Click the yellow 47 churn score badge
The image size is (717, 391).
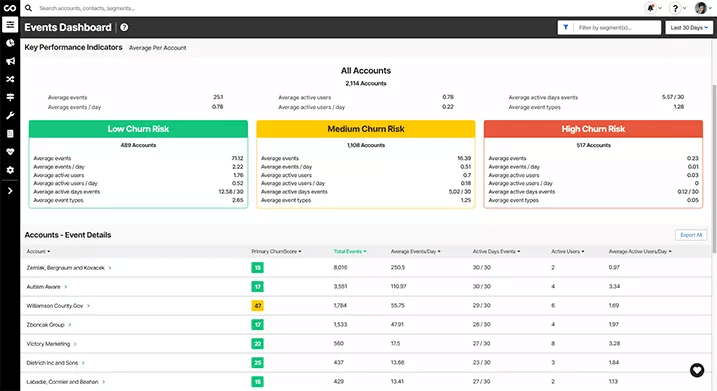tap(257, 305)
